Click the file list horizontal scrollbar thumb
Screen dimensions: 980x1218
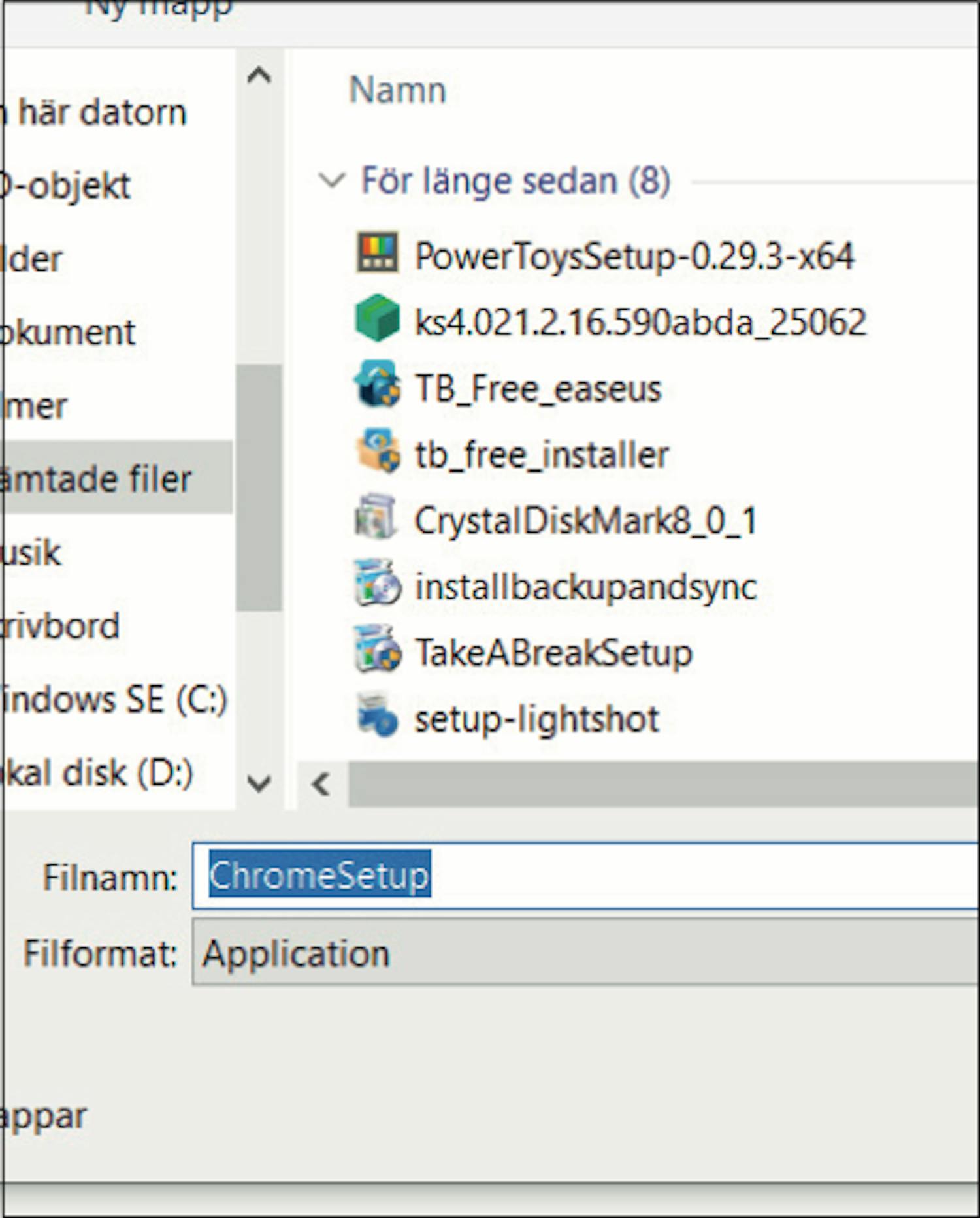664,783
